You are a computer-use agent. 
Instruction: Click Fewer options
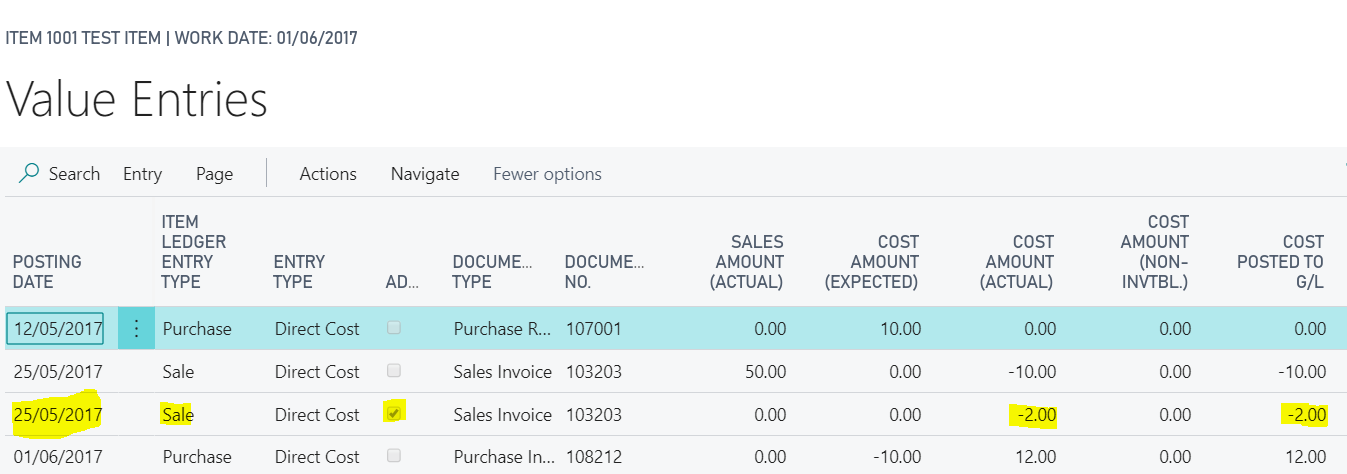547,174
